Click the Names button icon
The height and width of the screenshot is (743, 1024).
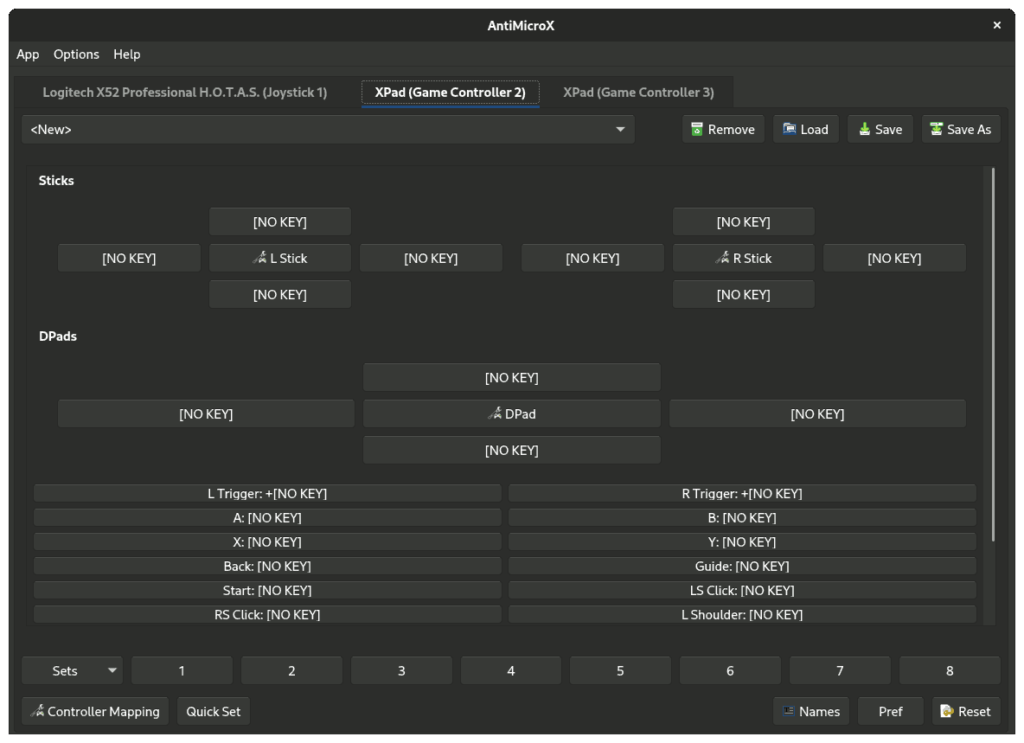click(x=789, y=711)
